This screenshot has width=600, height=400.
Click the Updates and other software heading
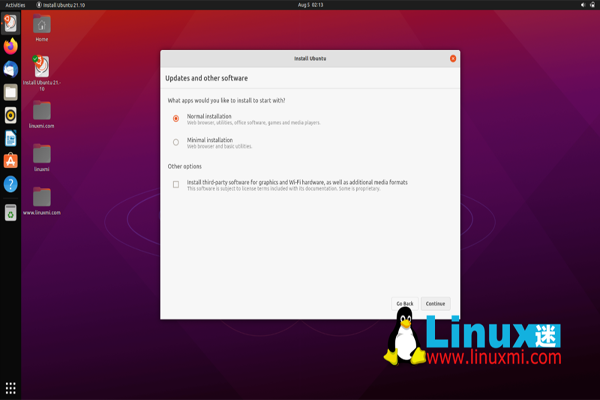click(x=206, y=78)
